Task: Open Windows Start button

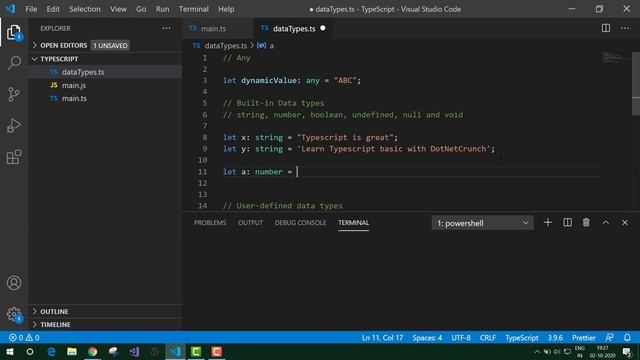Action: point(9,351)
